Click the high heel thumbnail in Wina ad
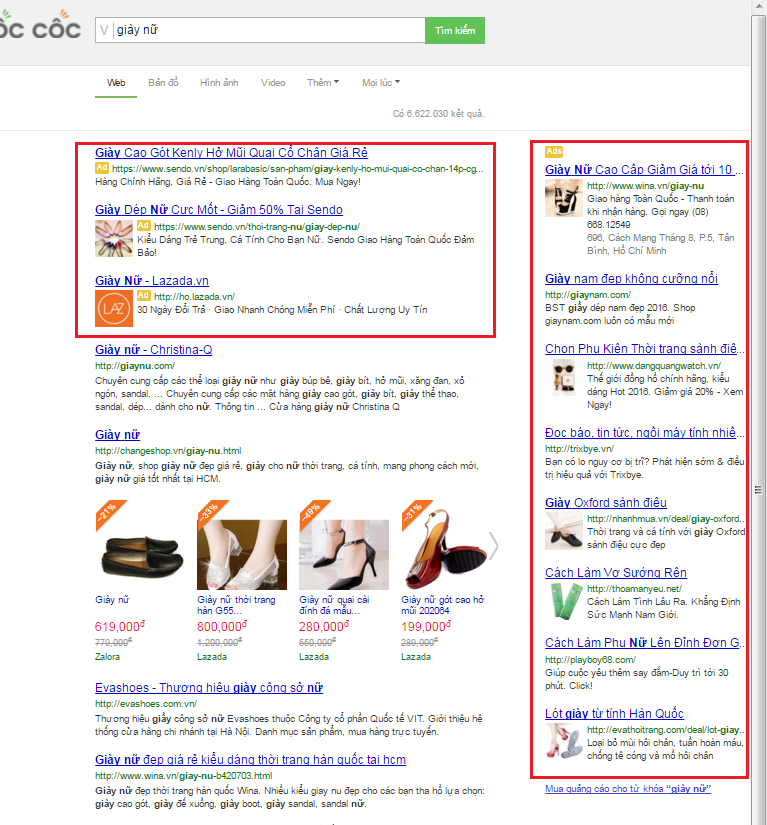Viewport: 767px width, 825px height. pos(563,198)
